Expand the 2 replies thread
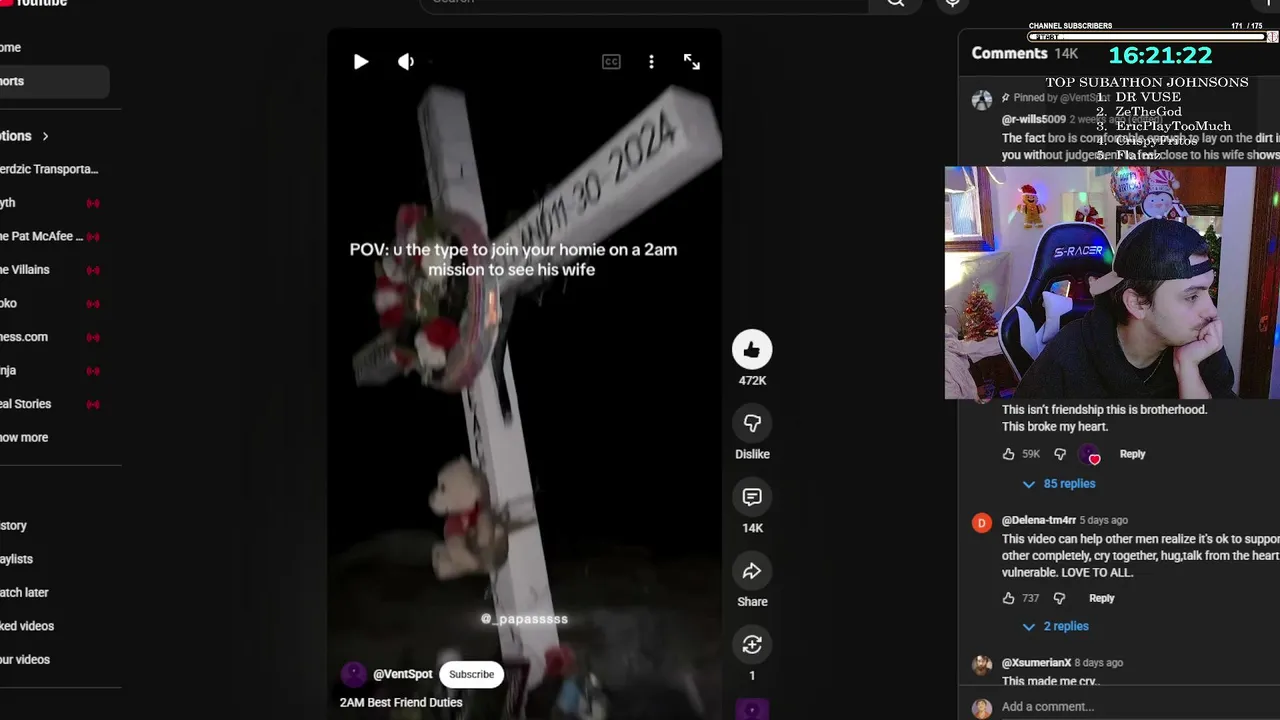 click(x=1055, y=627)
